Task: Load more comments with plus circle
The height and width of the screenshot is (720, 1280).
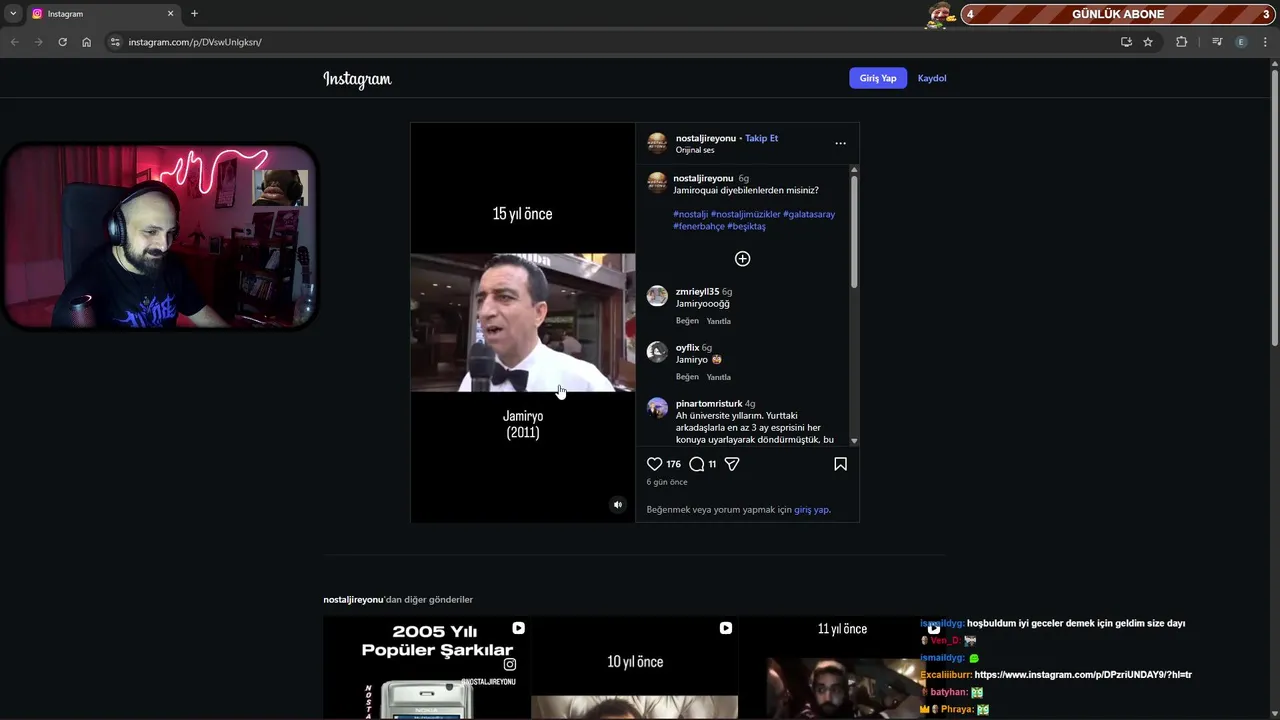Action: [x=742, y=259]
